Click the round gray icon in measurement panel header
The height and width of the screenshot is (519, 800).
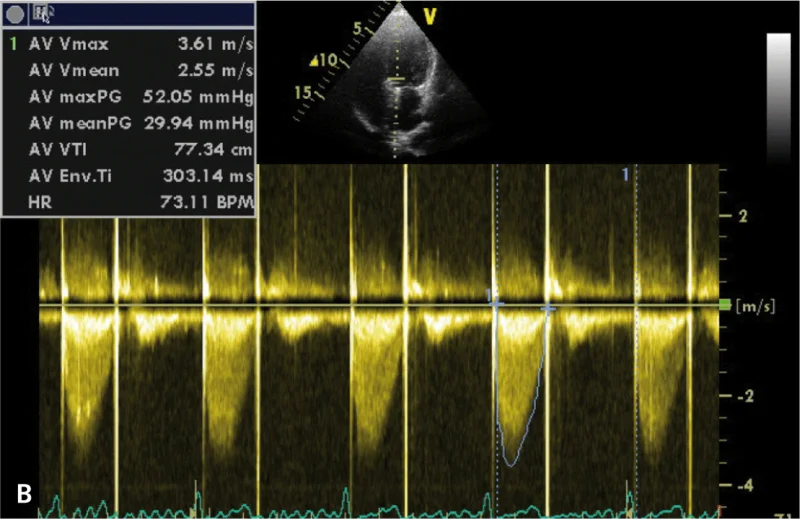(15, 14)
